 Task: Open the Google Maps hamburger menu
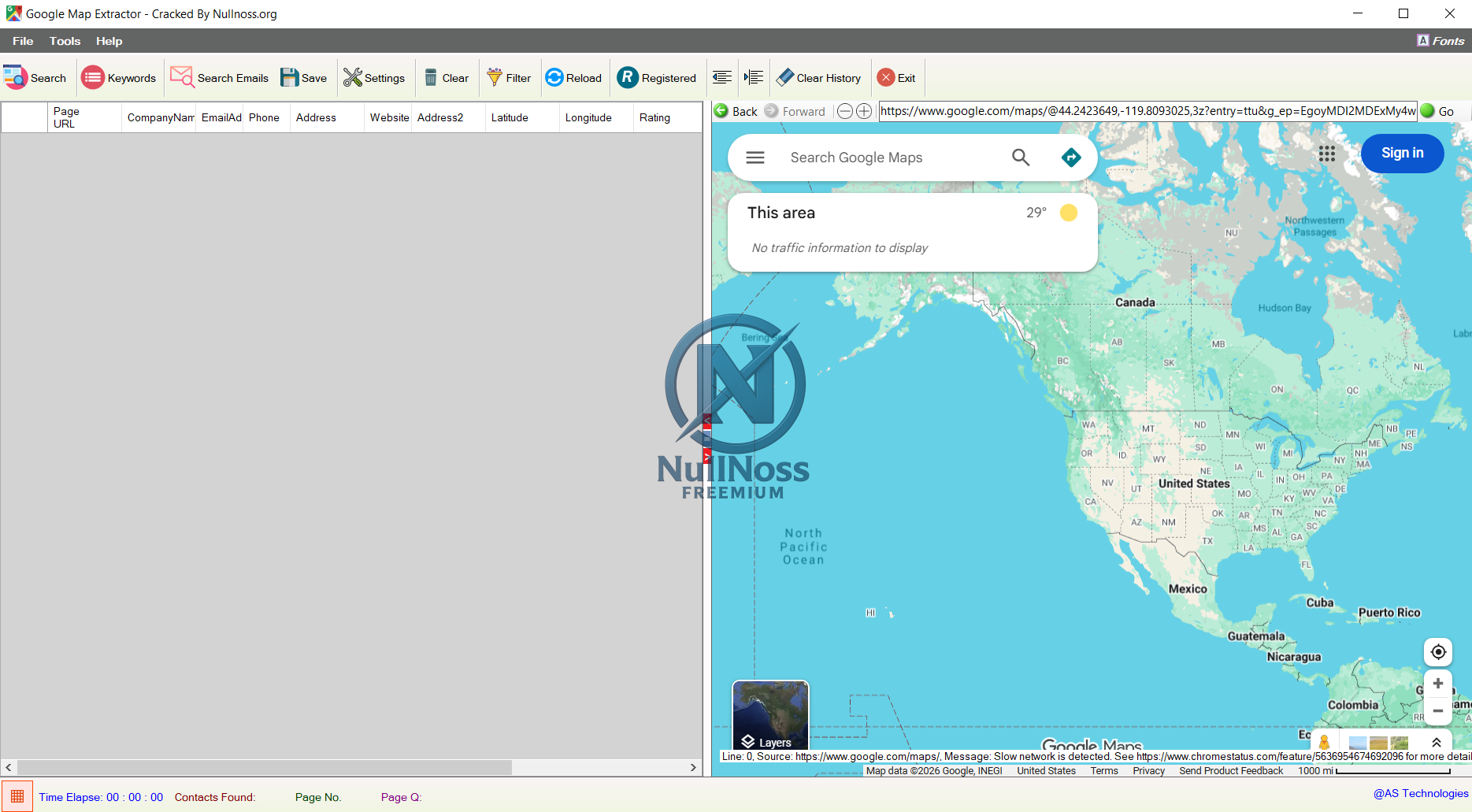[x=755, y=158]
